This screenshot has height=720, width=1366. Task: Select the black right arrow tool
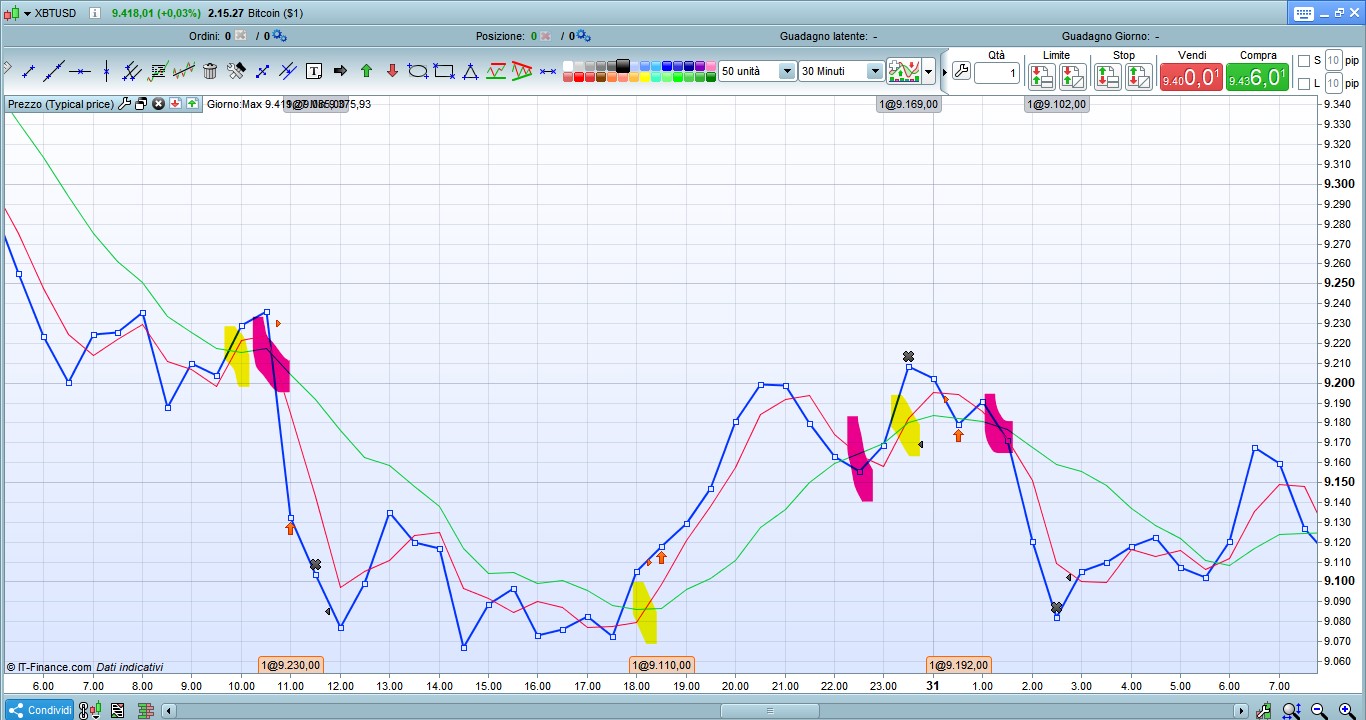tap(340, 71)
